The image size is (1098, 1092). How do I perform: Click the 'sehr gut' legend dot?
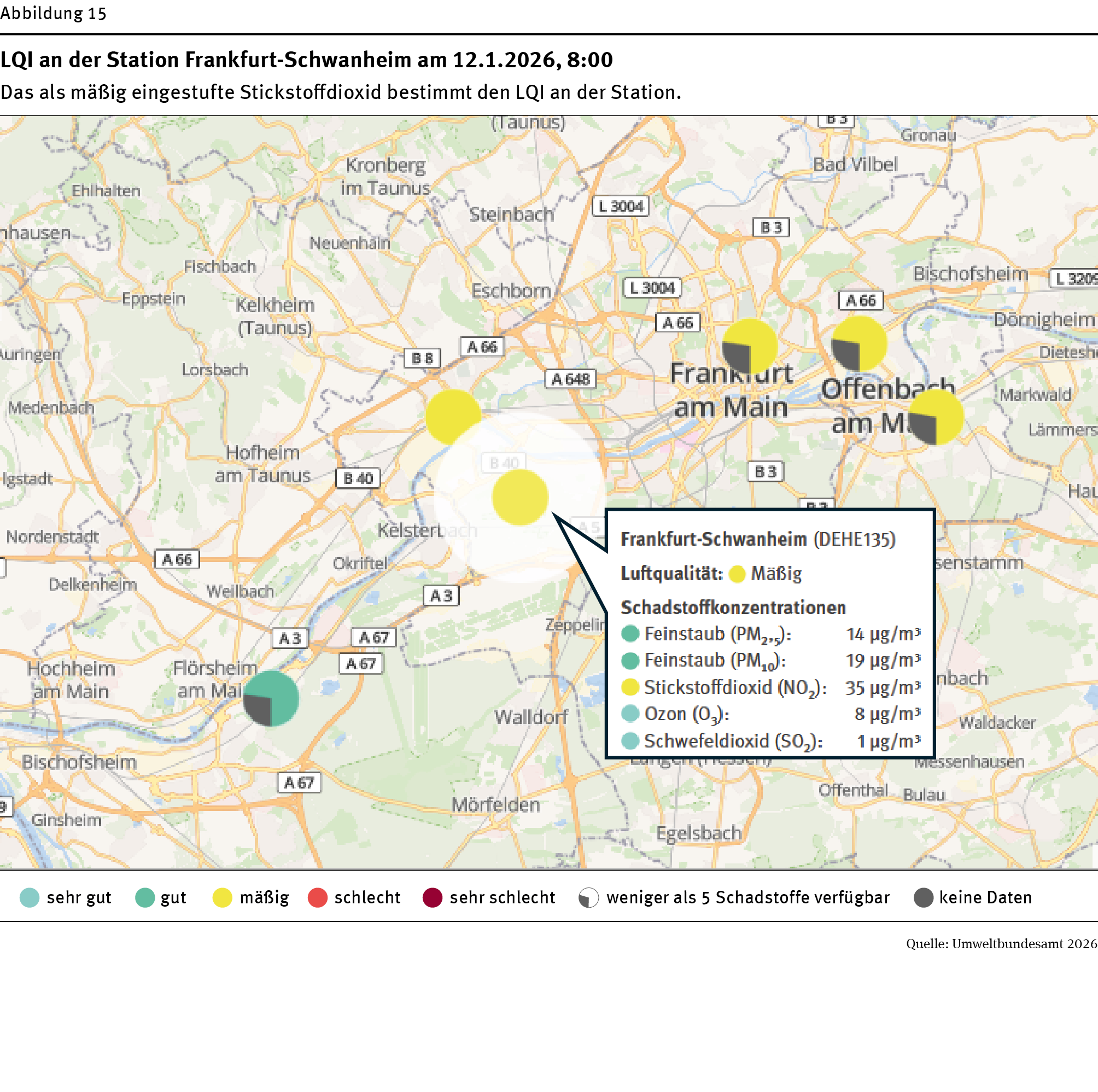(x=30, y=897)
